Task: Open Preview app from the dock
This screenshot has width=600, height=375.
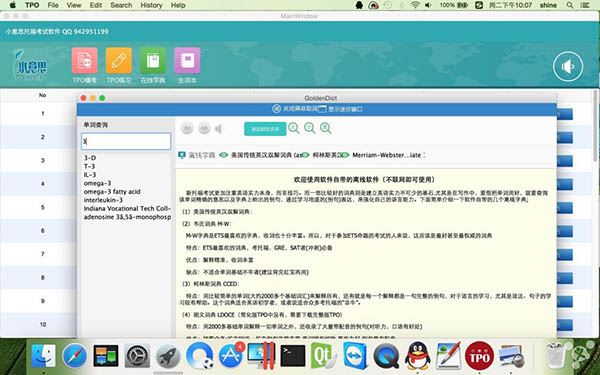Action: pyautogui.click(x=511, y=355)
